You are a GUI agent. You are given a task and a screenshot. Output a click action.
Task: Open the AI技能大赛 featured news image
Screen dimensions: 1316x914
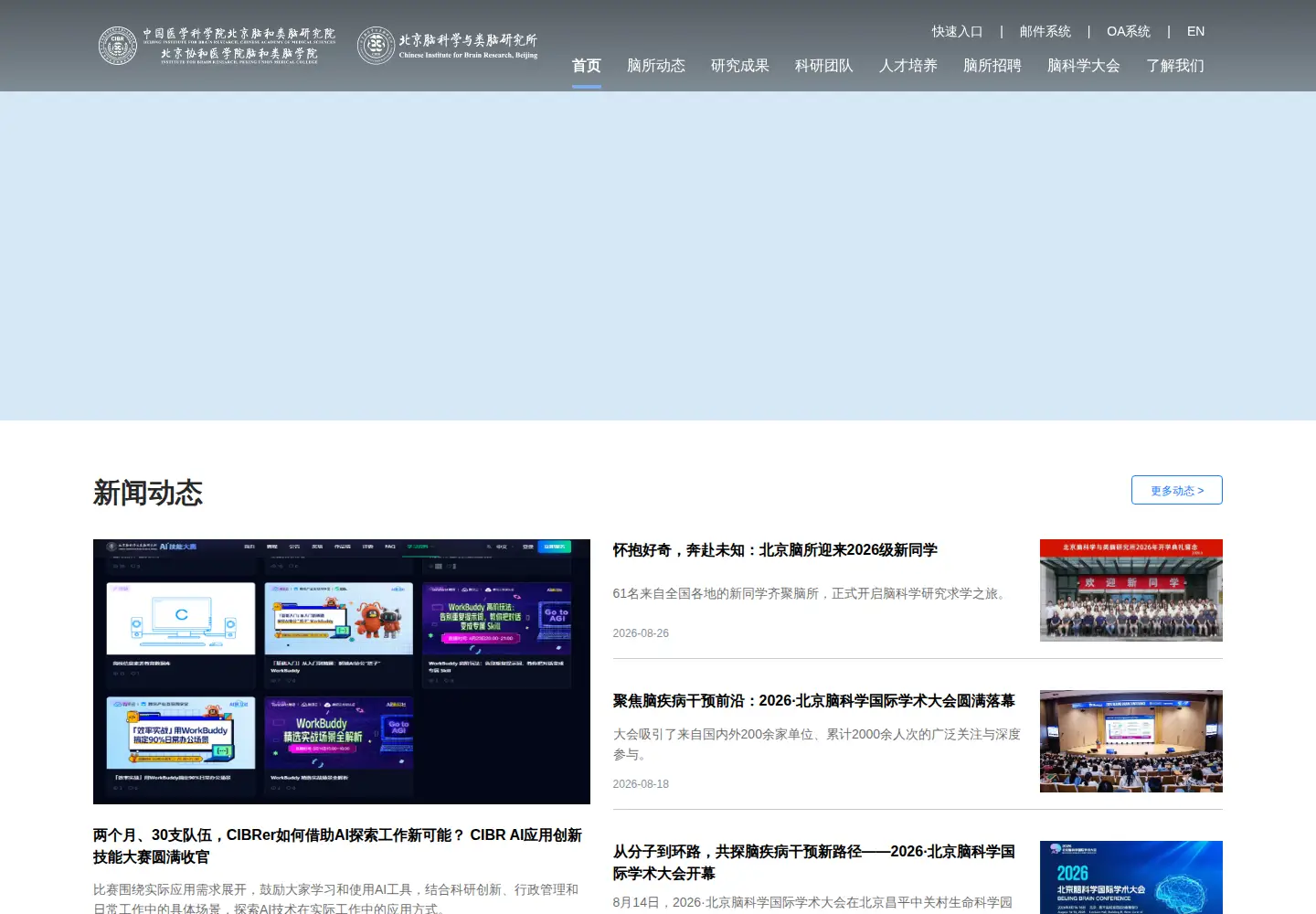tap(342, 672)
